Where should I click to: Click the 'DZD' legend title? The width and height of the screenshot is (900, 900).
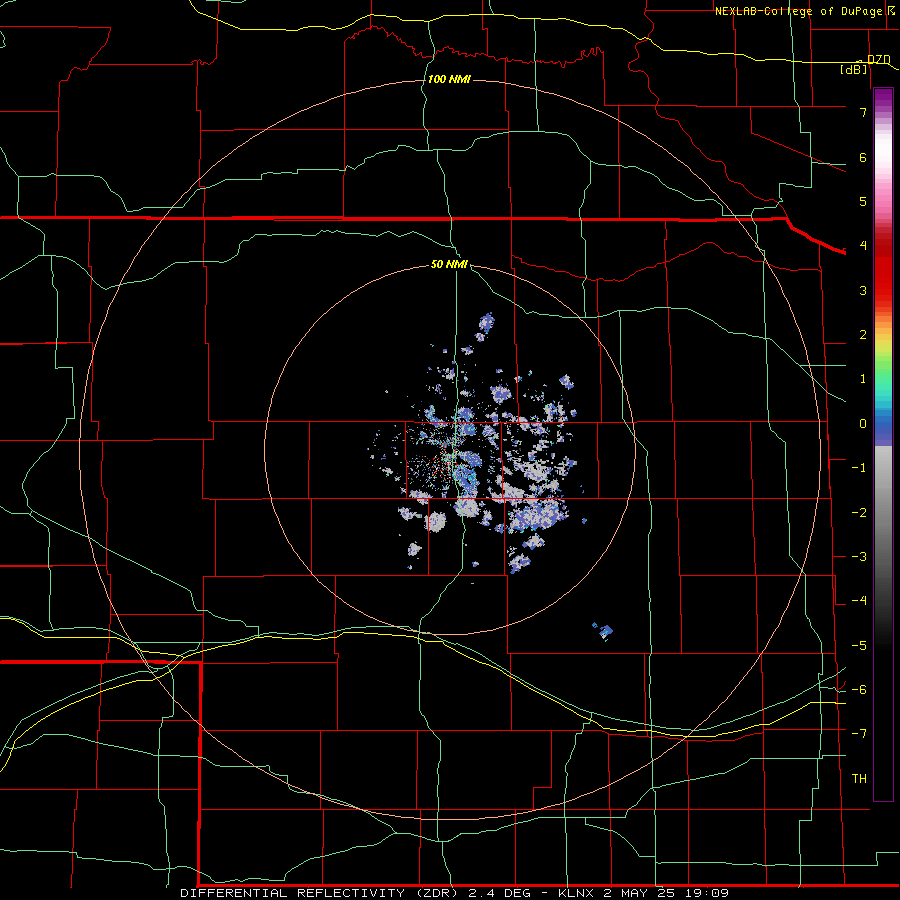pos(878,59)
